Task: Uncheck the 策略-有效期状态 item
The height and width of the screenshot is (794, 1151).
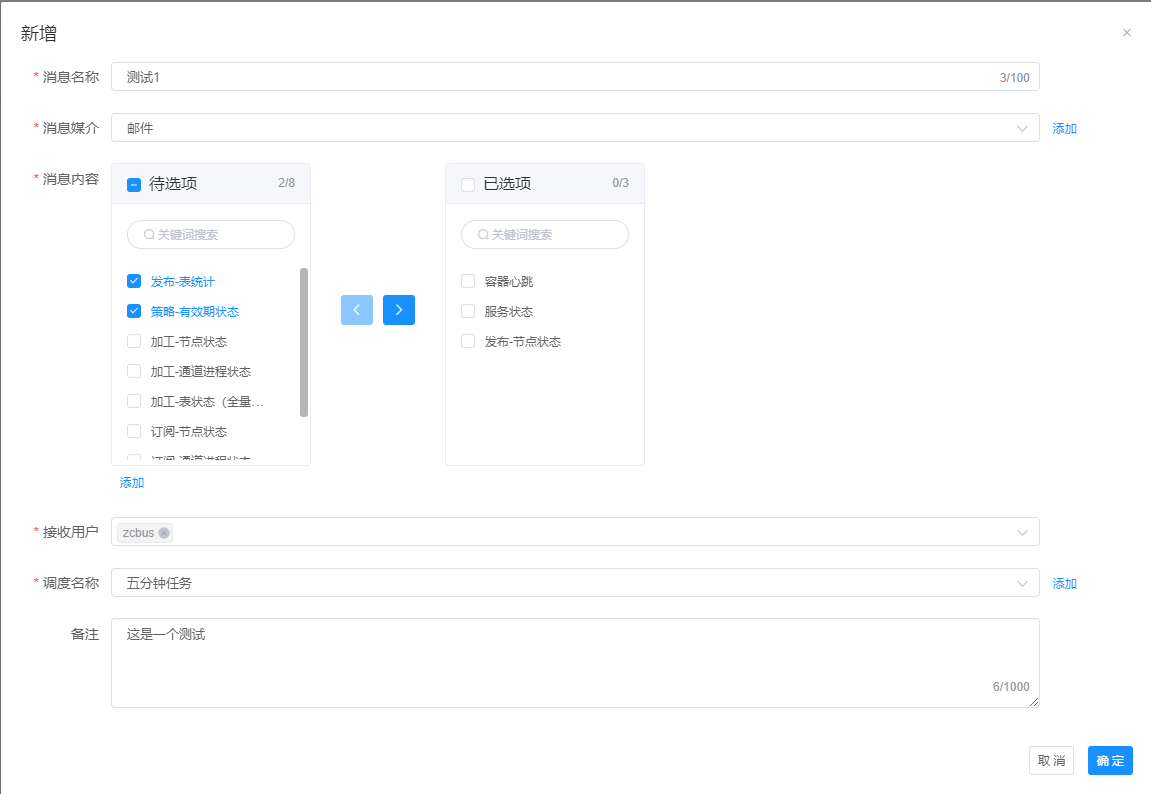Action: coord(134,311)
